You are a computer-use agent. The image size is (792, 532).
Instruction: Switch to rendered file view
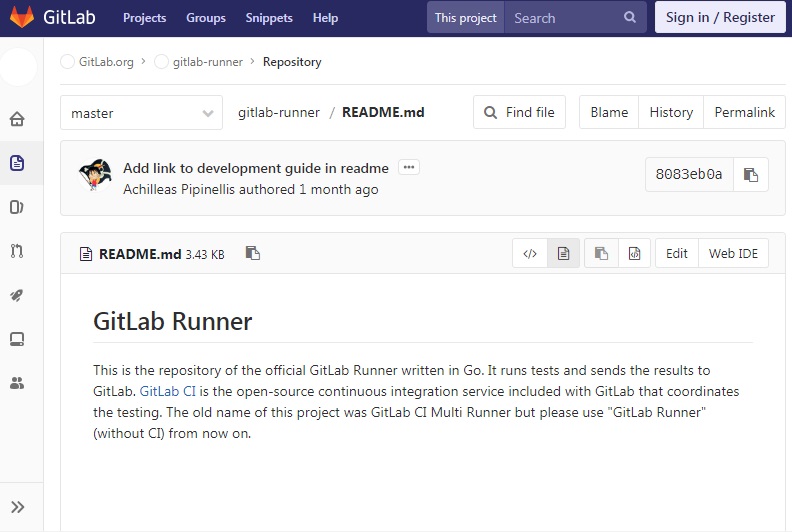[563, 254]
